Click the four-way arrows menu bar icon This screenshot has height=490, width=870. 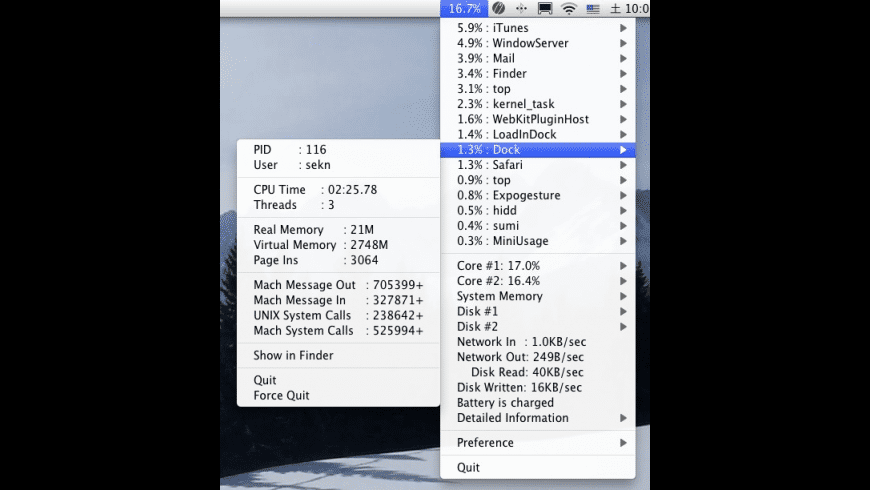521,8
